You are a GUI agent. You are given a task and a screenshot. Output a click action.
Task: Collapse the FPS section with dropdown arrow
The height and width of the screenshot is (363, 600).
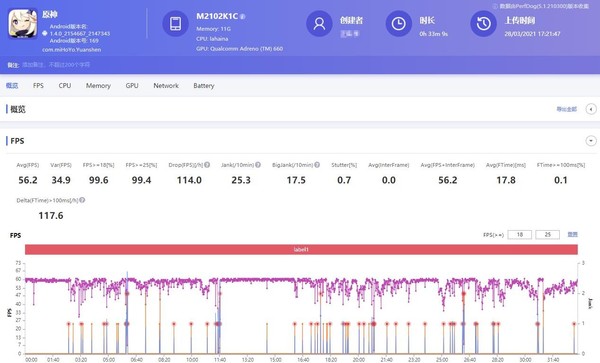(591, 141)
